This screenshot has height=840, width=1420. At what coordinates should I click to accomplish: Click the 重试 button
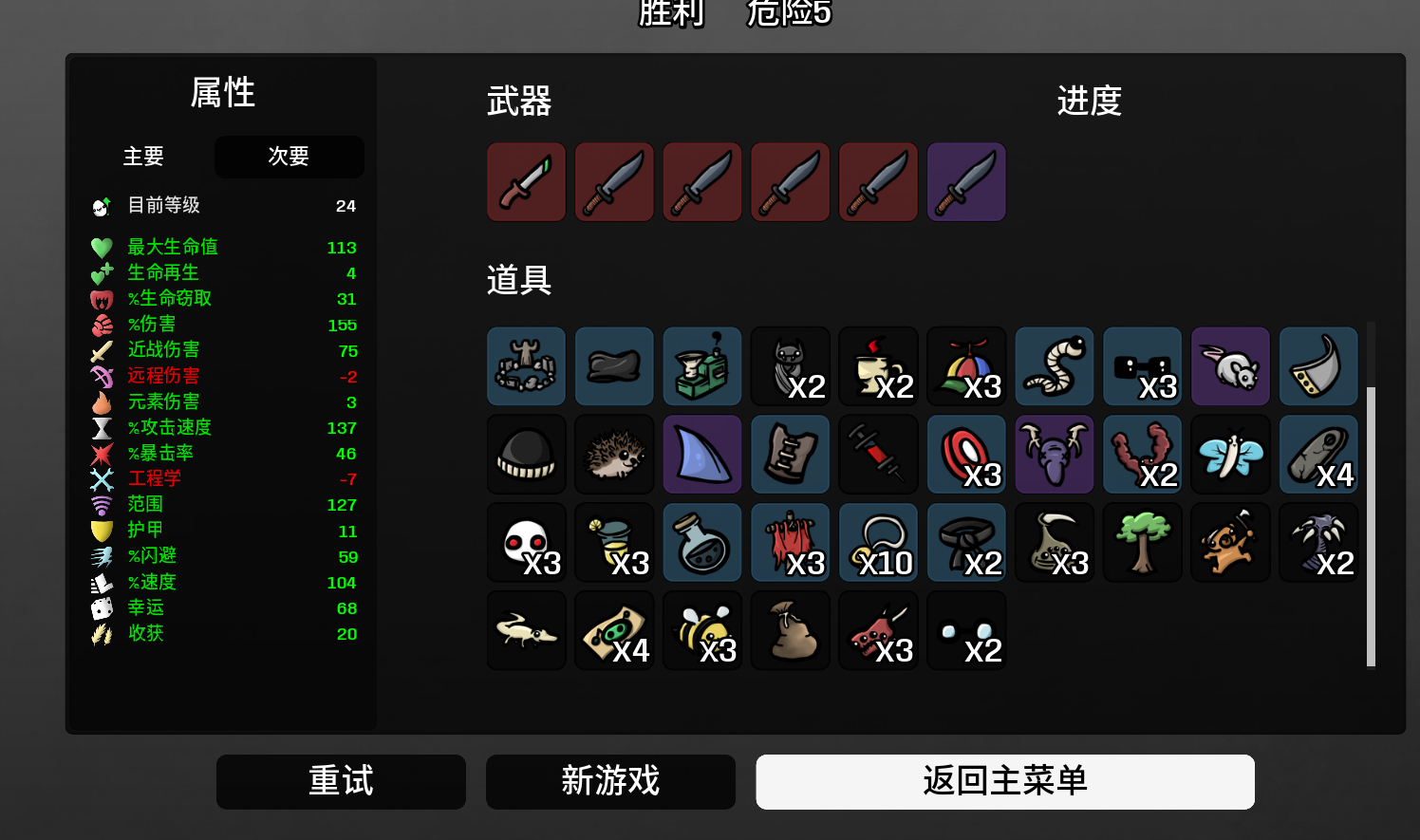pos(341,781)
